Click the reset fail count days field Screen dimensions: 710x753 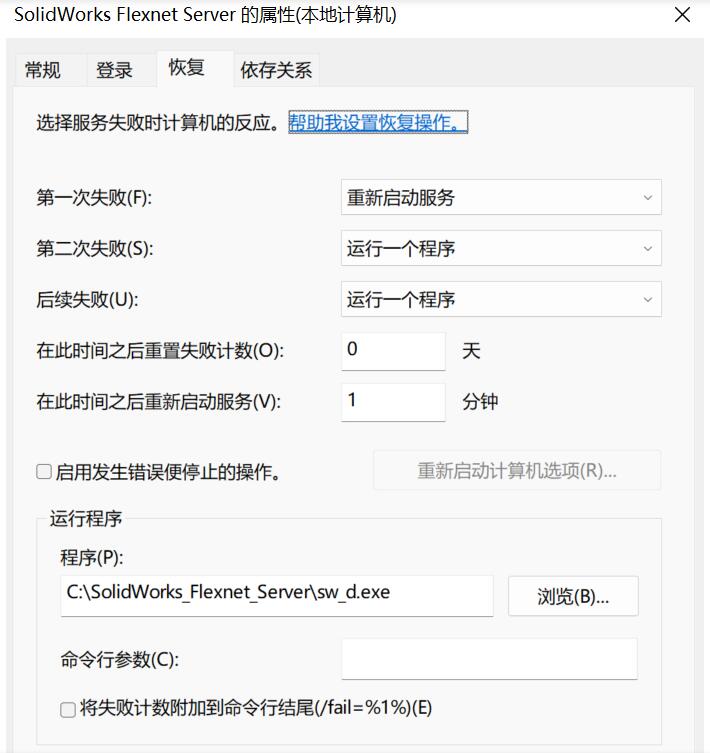point(393,350)
